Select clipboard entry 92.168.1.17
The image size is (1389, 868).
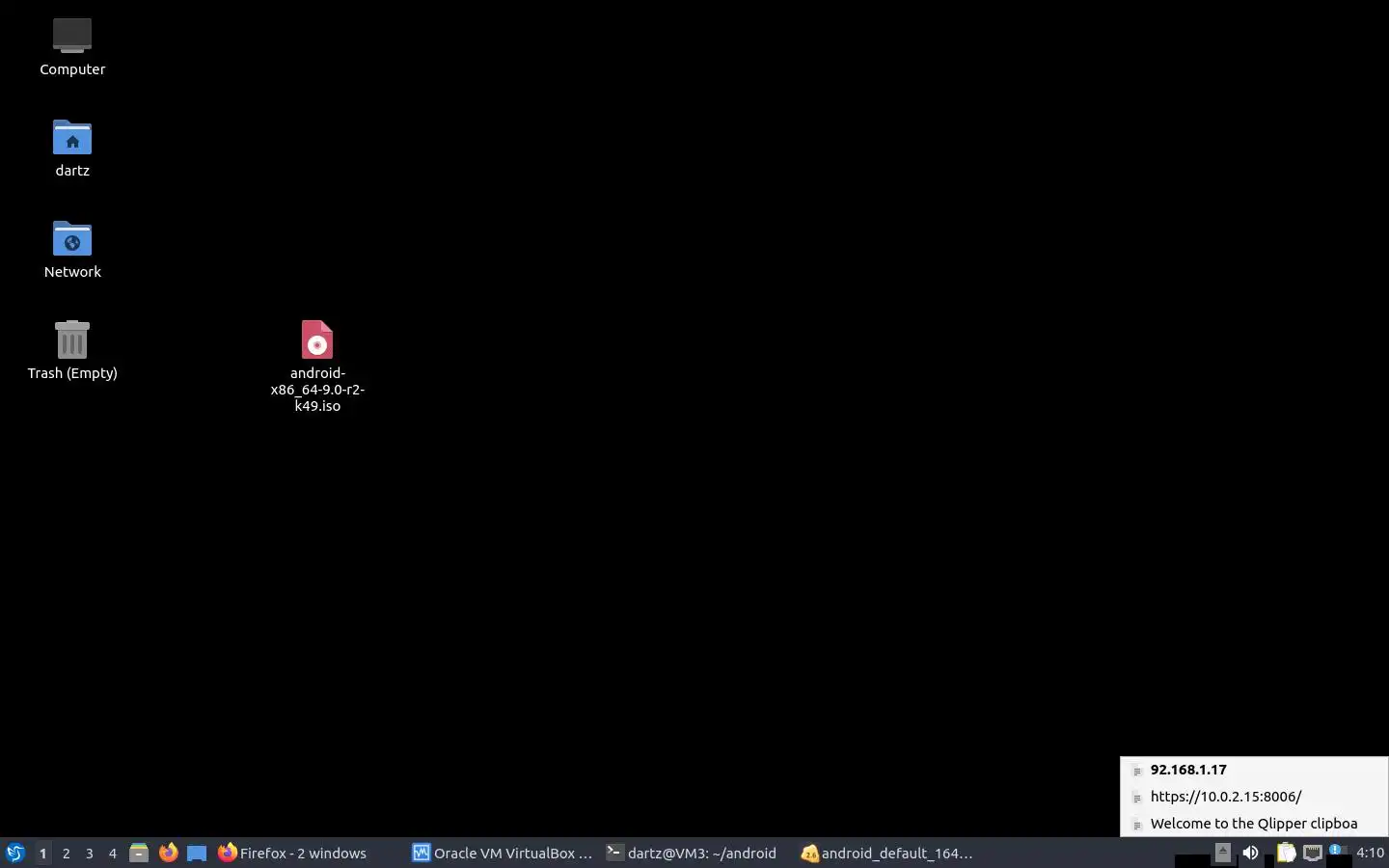1254,770
